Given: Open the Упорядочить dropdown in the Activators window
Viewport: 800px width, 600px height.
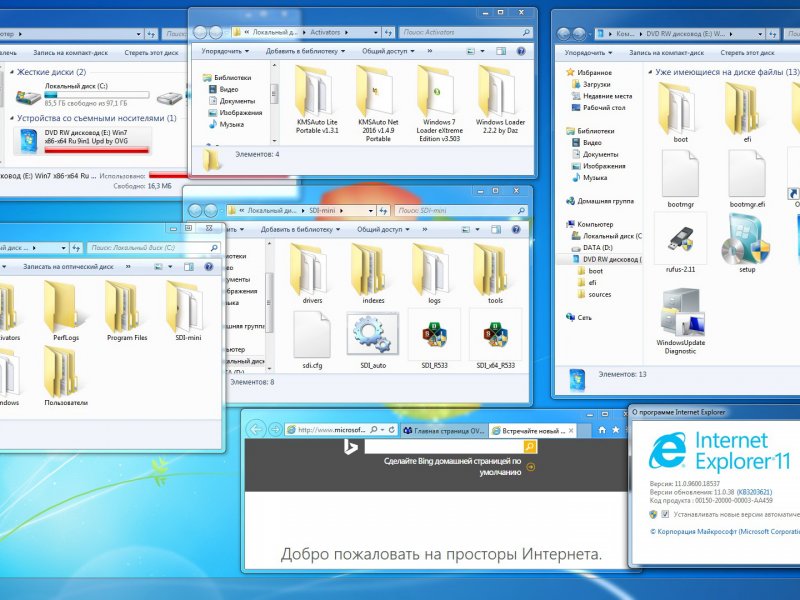Looking at the screenshot, I should coord(225,51).
